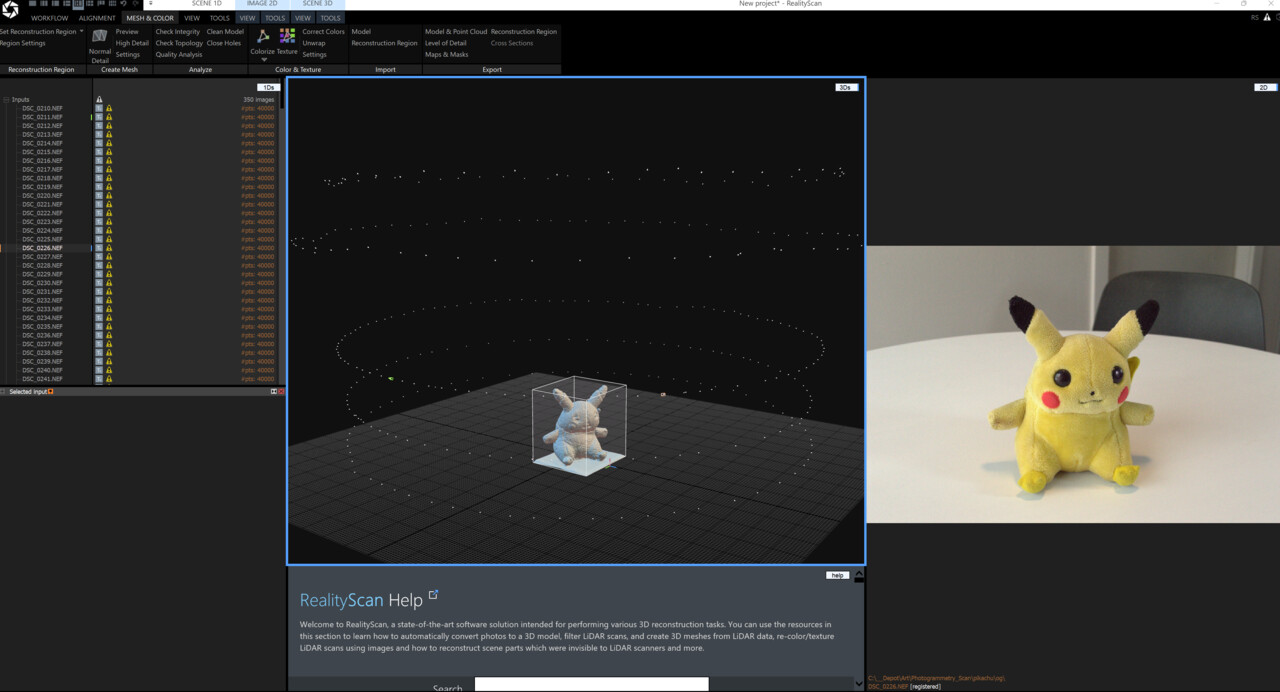The width and height of the screenshot is (1280, 692).
Task: Select the first single-pane layout icon
Action: click(x=33, y=4)
